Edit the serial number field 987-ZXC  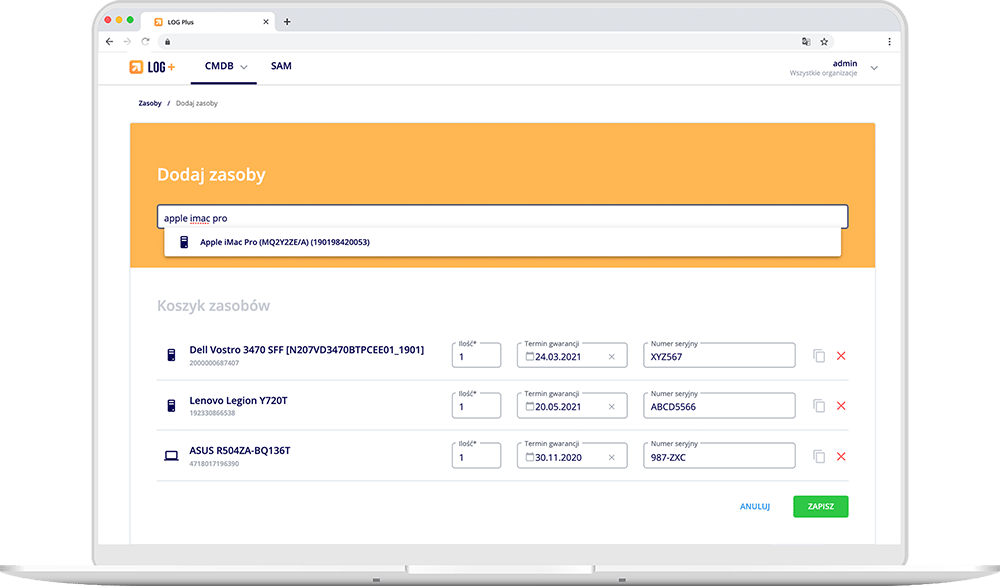719,456
